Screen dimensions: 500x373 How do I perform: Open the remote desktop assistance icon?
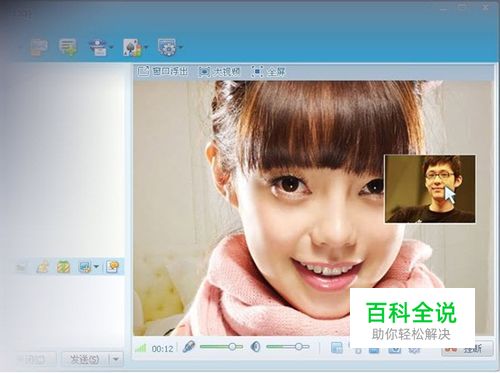coord(98,47)
